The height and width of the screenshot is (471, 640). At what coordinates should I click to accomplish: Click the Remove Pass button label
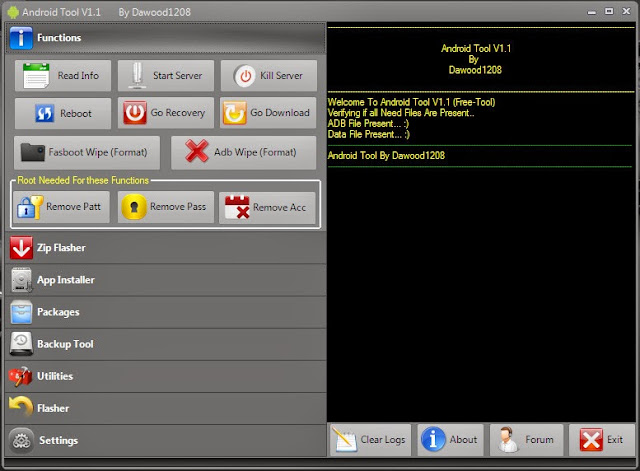pyautogui.click(x=178, y=207)
